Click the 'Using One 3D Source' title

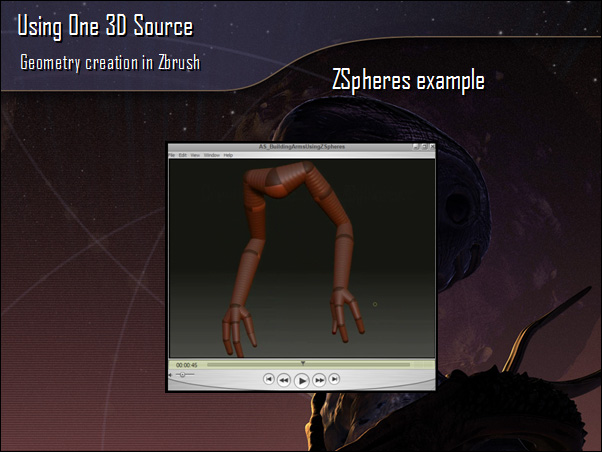click(x=105, y=26)
